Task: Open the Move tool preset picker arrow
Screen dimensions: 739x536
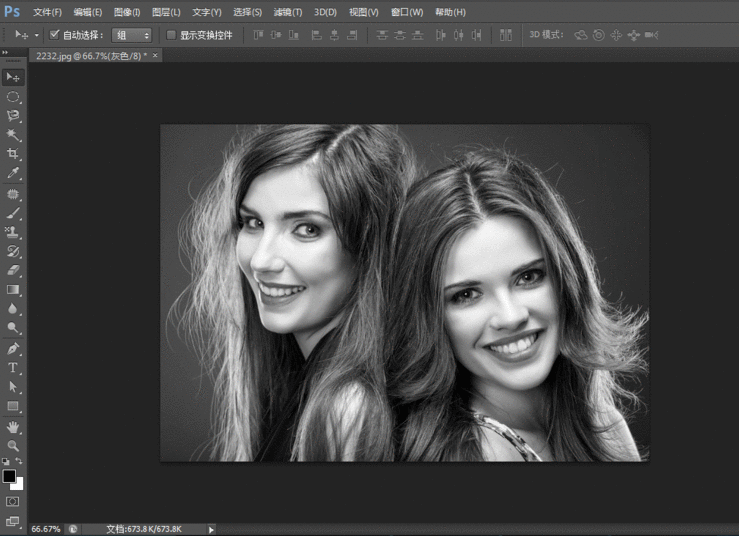Action: coord(37,34)
